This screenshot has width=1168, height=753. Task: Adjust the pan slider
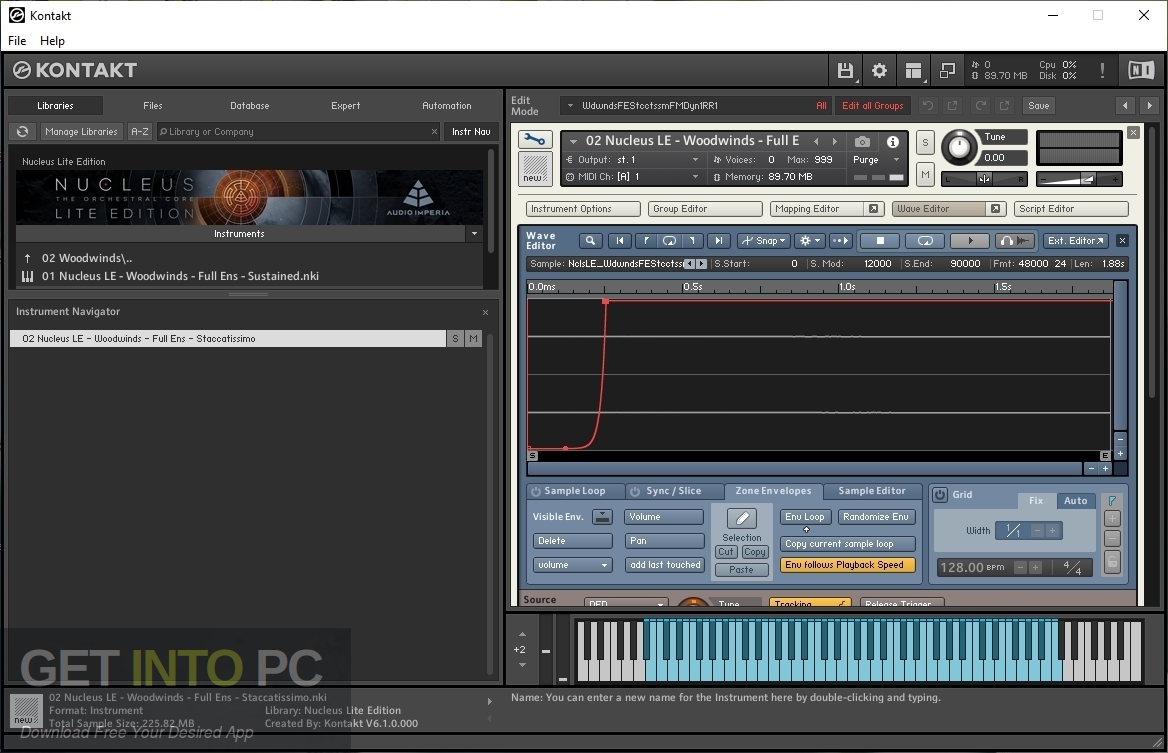tap(984, 179)
